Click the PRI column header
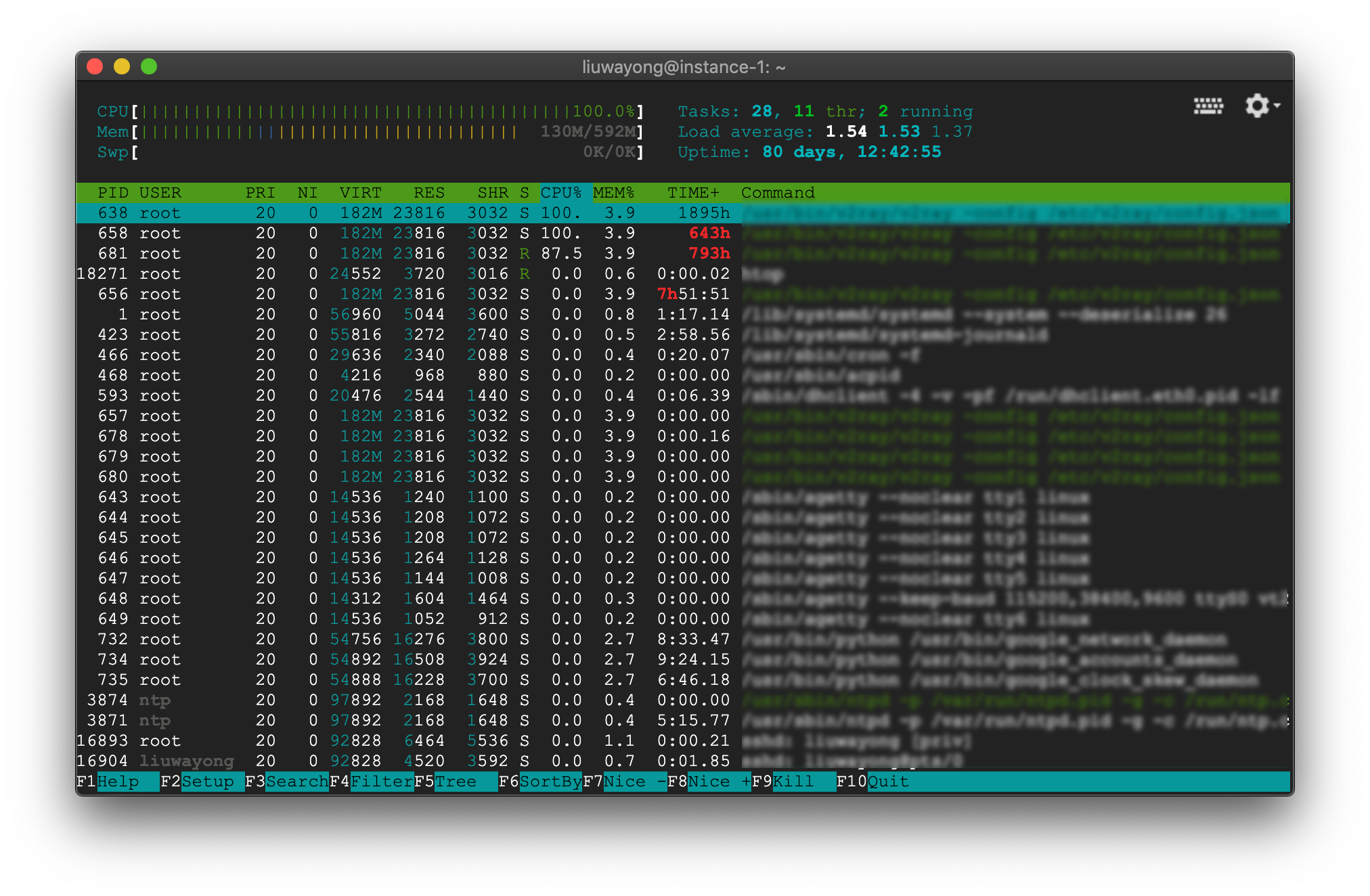1370x896 pixels. click(x=261, y=193)
